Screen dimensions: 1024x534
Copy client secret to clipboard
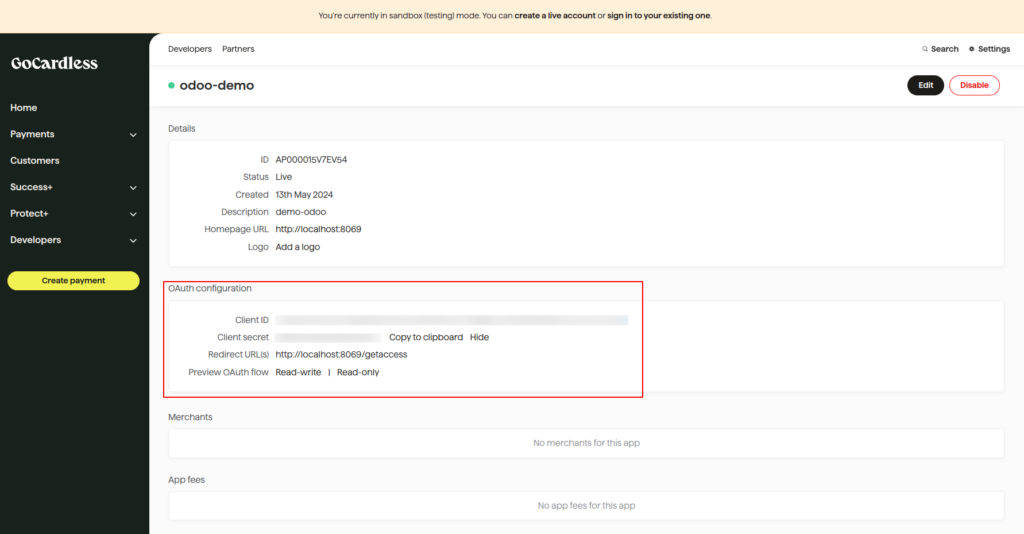pyautogui.click(x=426, y=338)
